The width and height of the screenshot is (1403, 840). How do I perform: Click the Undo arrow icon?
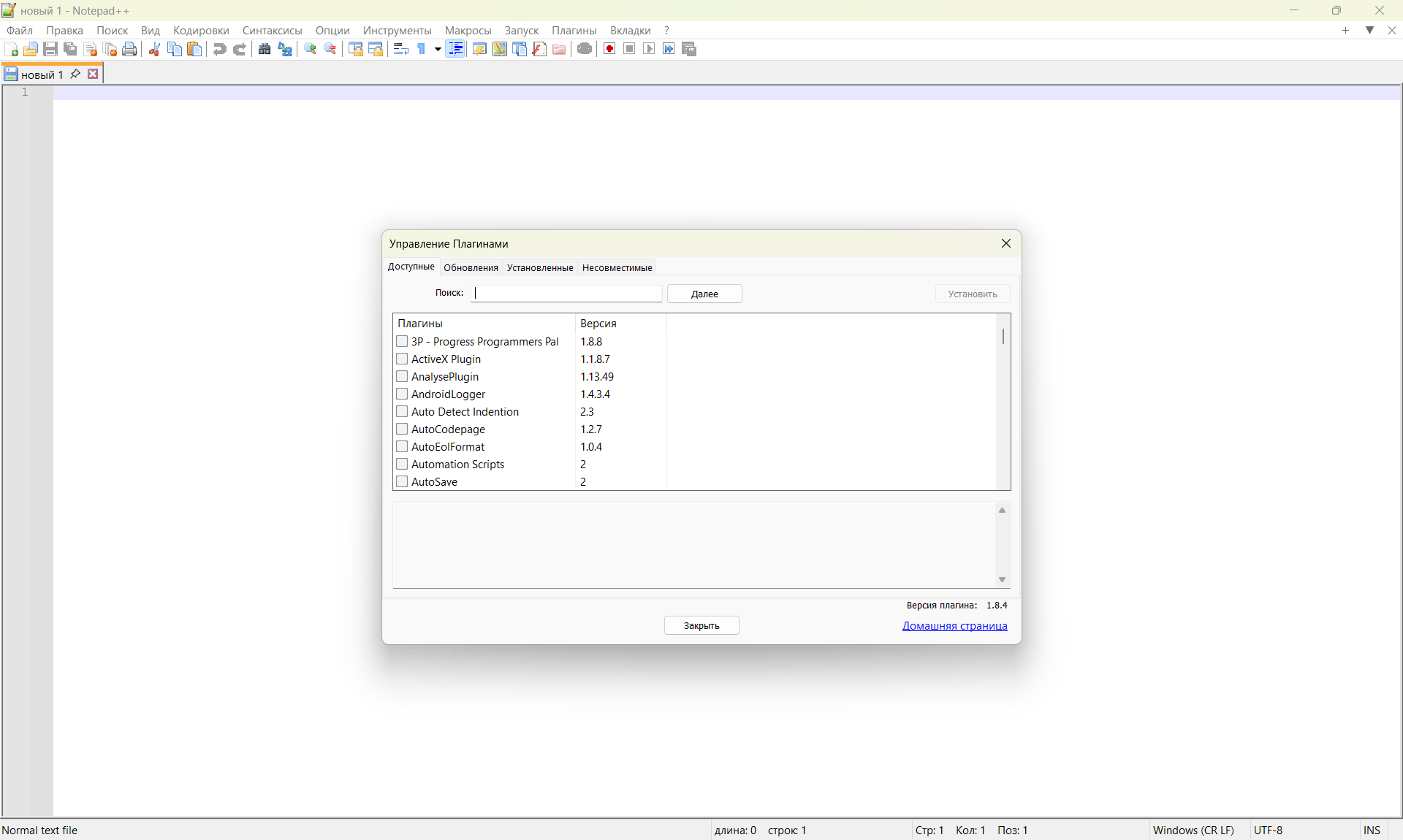[x=219, y=49]
